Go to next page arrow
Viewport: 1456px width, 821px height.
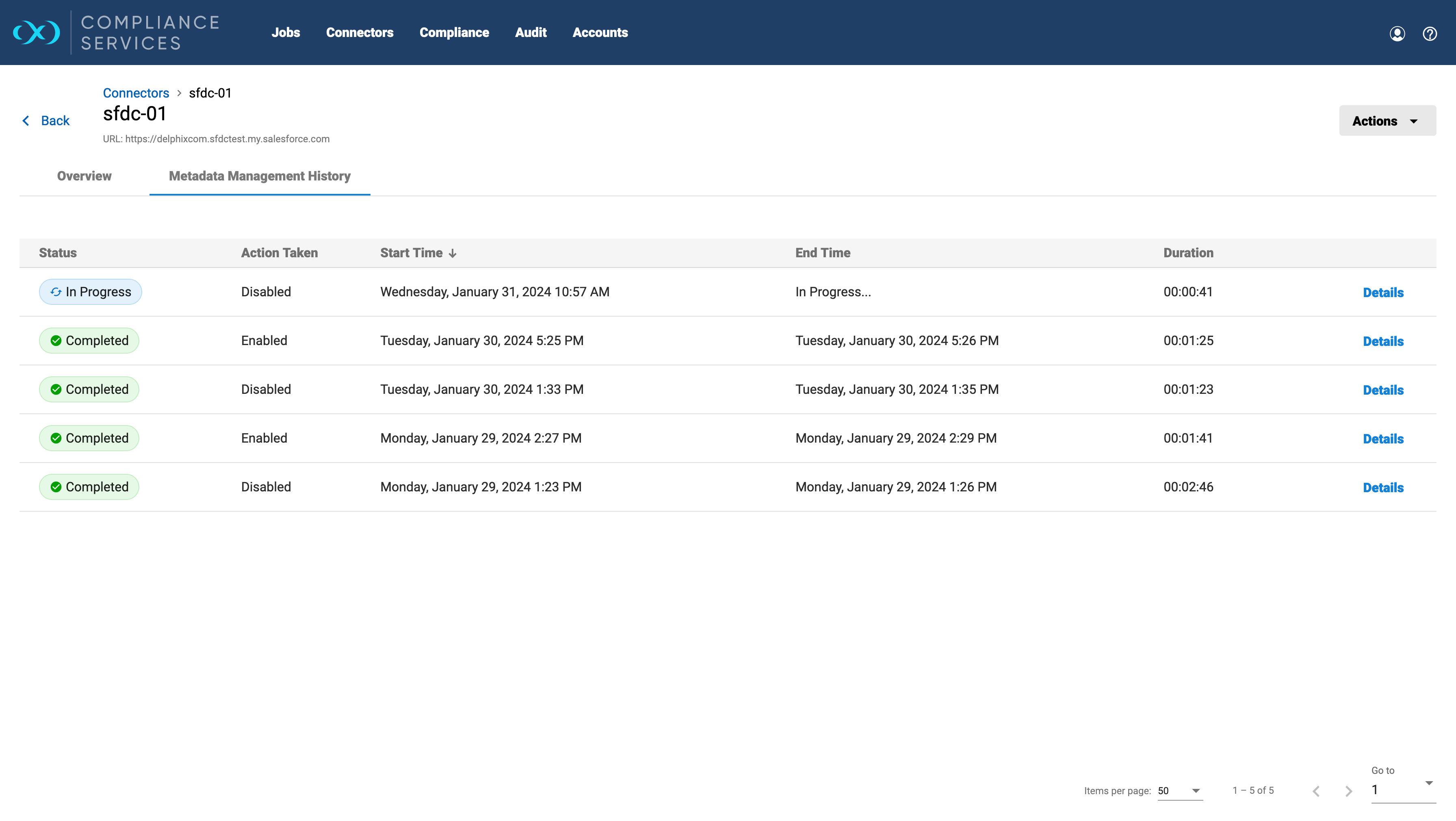1349,791
